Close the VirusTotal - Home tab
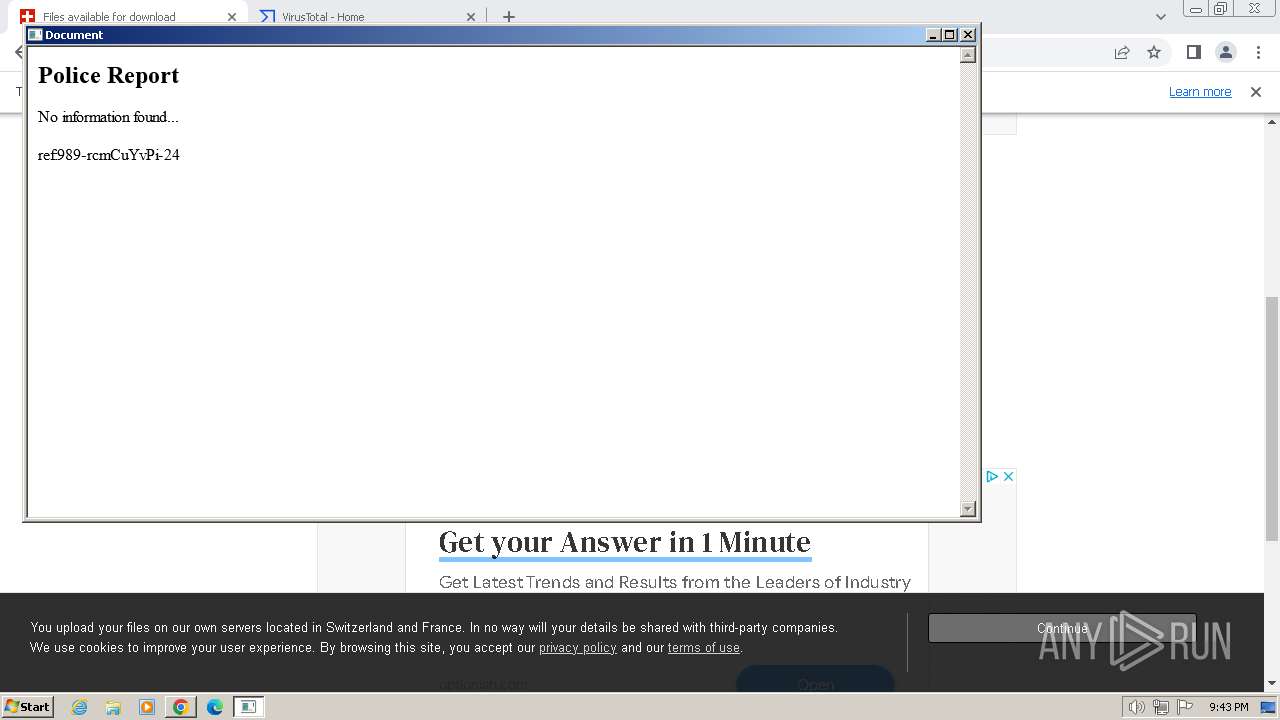This screenshot has width=1280, height=720. click(x=471, y=16)
